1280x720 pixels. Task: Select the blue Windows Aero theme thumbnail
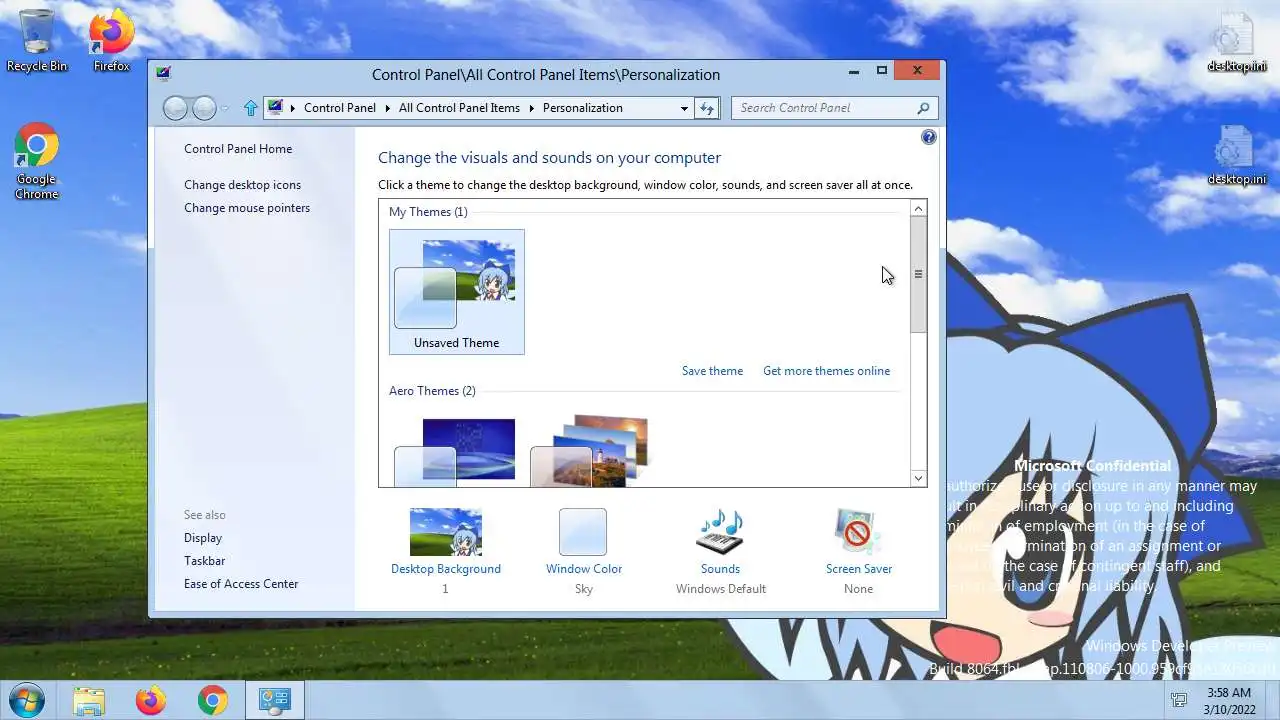tap(456, 452)
